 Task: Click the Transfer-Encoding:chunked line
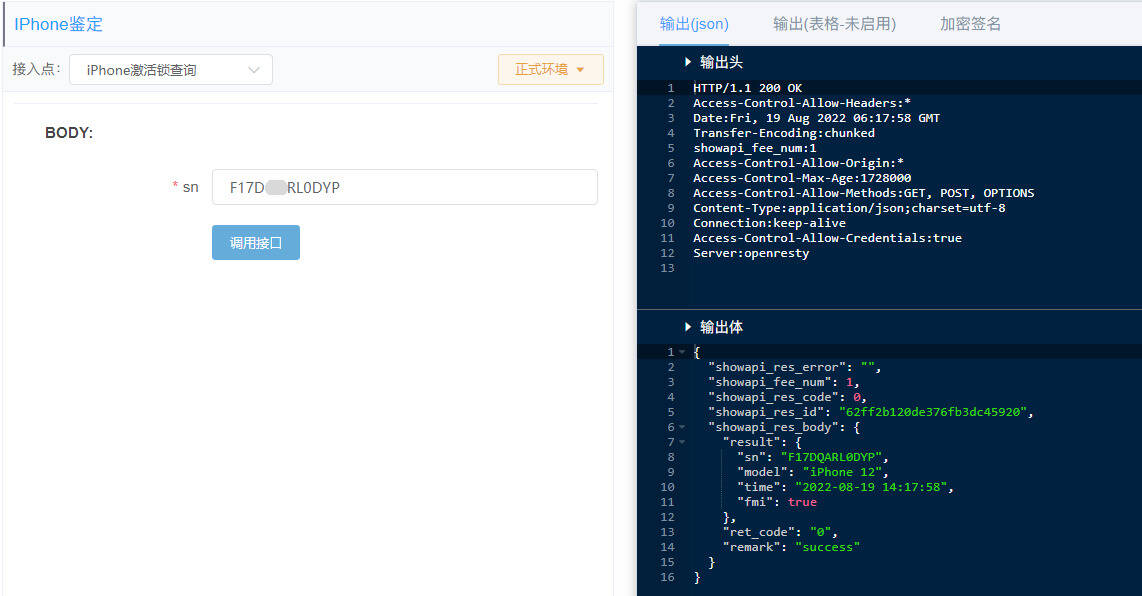click(784, 133)
